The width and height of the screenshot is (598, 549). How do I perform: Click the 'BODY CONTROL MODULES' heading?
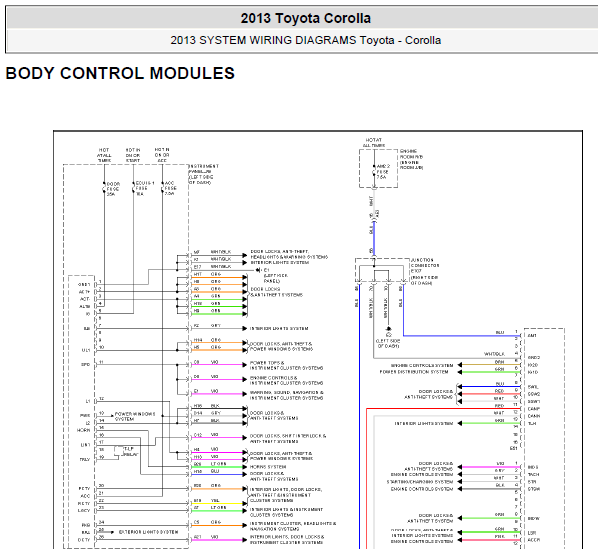point(120,73)
